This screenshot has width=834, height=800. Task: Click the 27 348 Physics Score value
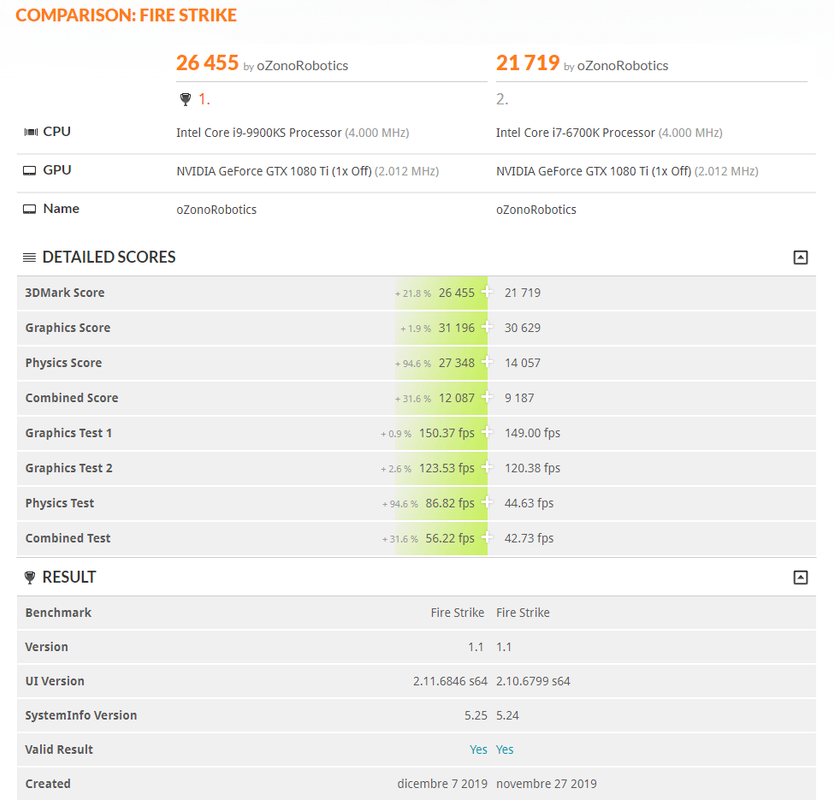click(456, 363)
